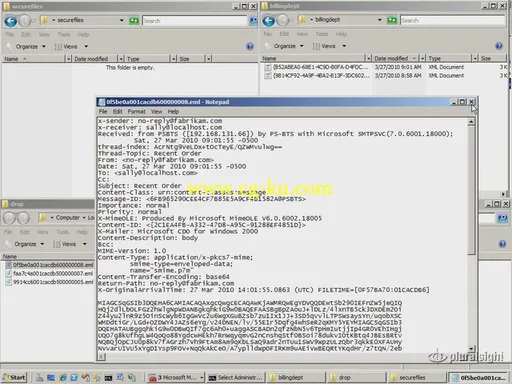Click refresh icon in billingdept address bar
Viewport: 512px width, 384px height.
(392, 20)
